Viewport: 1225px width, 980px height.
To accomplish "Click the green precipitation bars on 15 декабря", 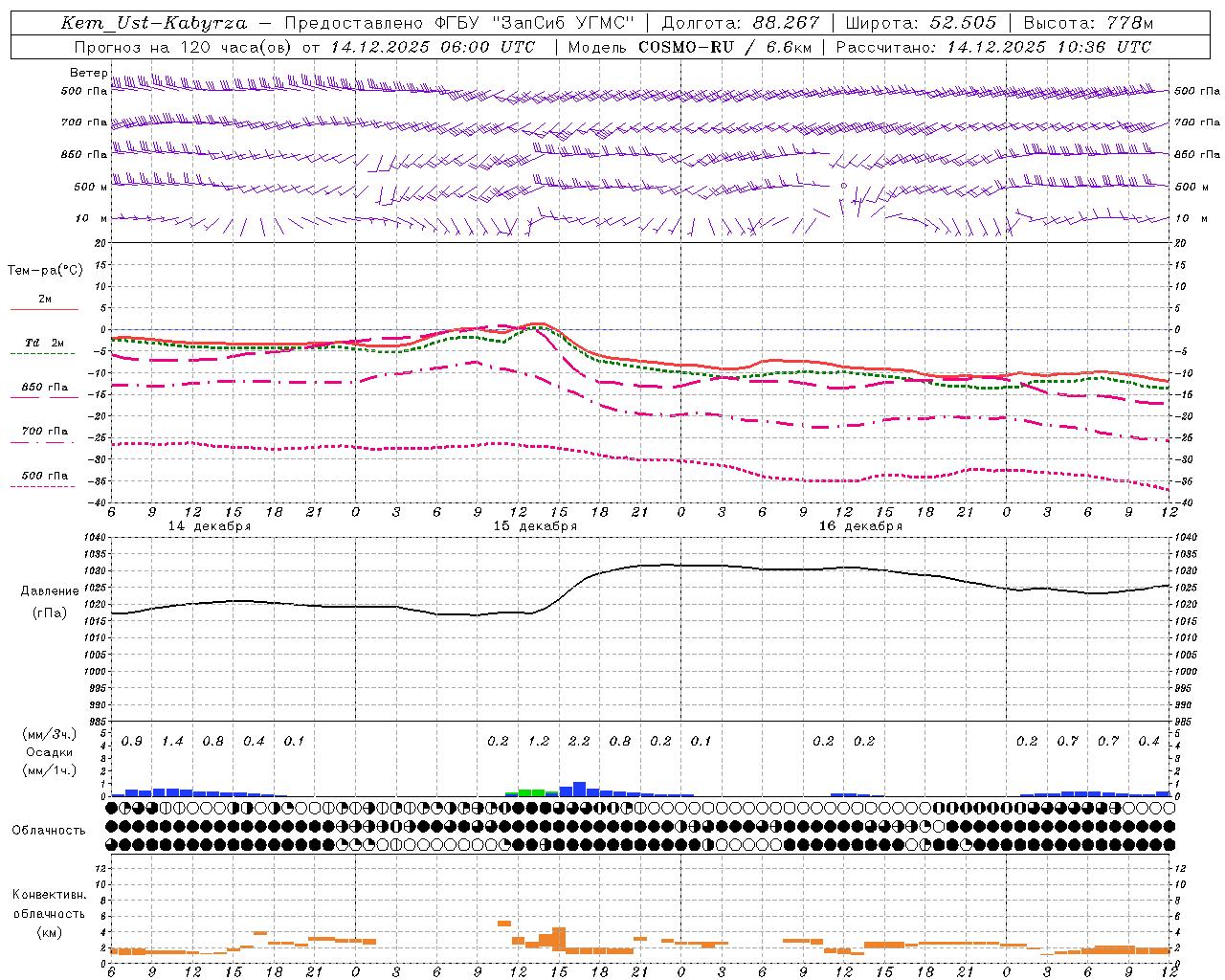I will tap(532, 792).
